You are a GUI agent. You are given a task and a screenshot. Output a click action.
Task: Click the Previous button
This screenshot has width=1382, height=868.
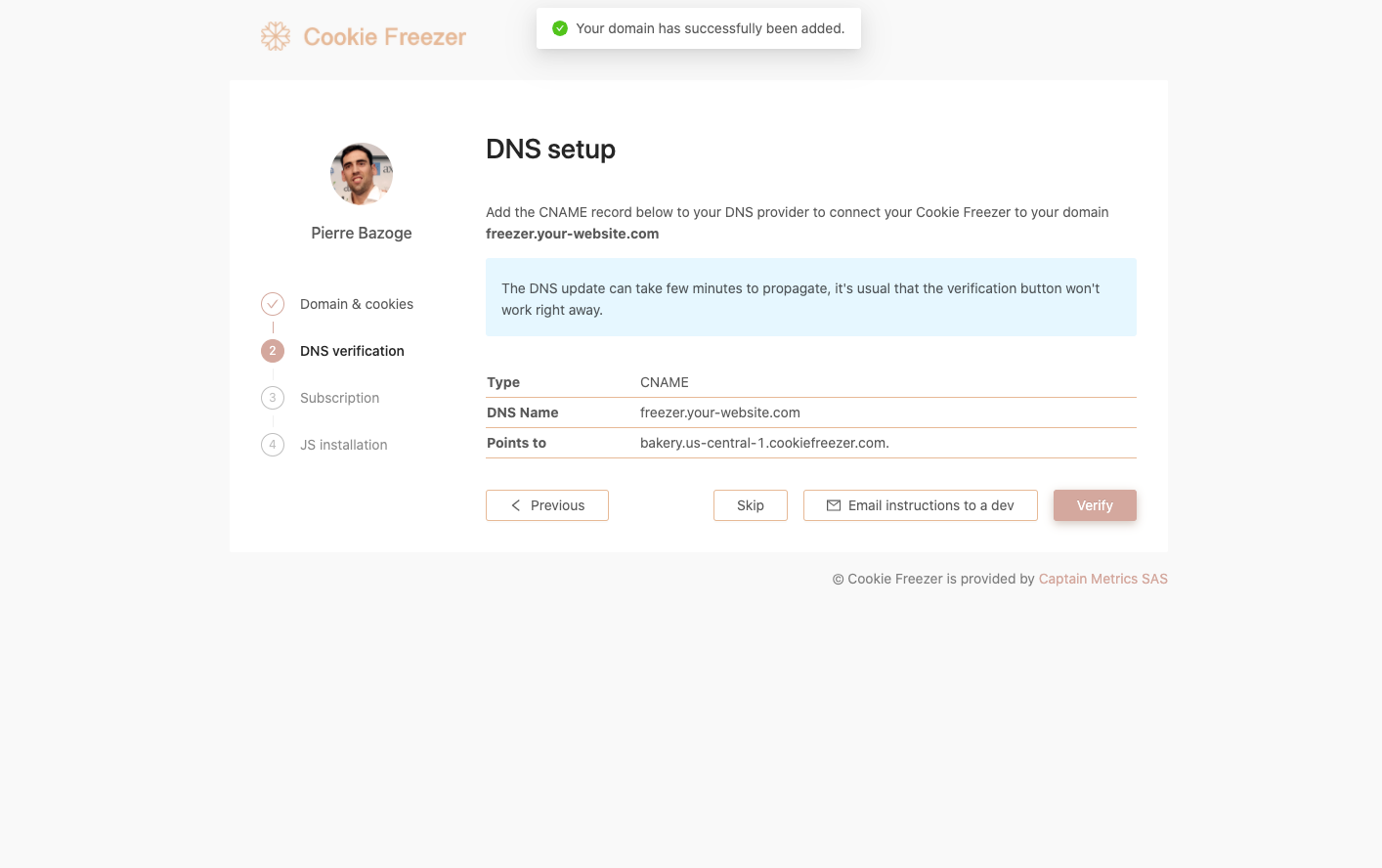pos(547,505)
